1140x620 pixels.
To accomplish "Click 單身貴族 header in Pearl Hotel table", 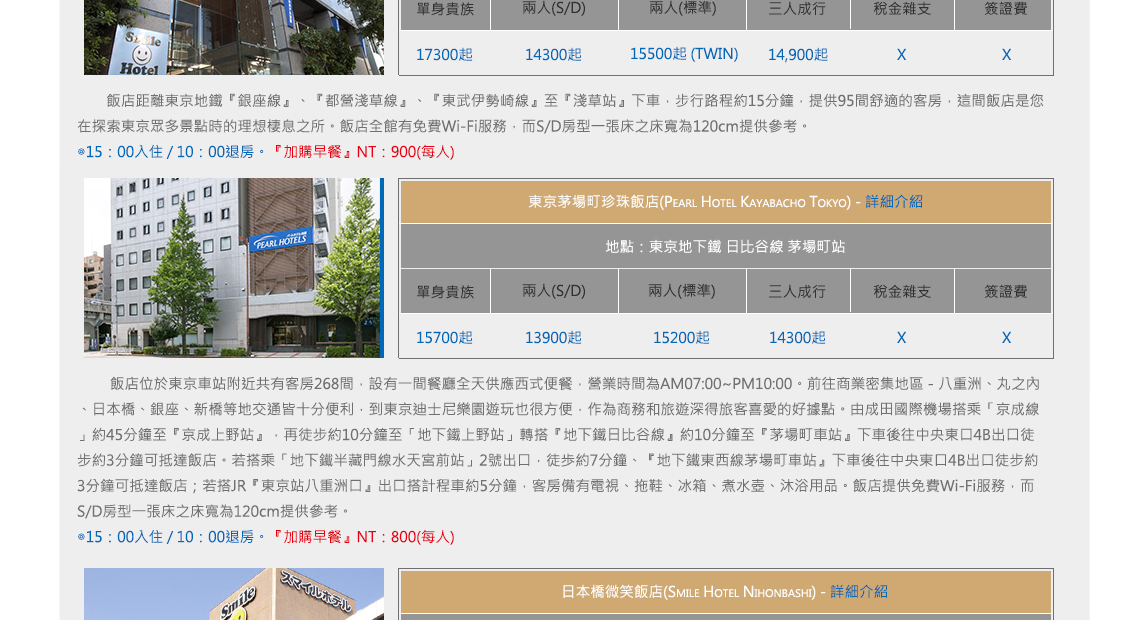I will pos(445,292).
